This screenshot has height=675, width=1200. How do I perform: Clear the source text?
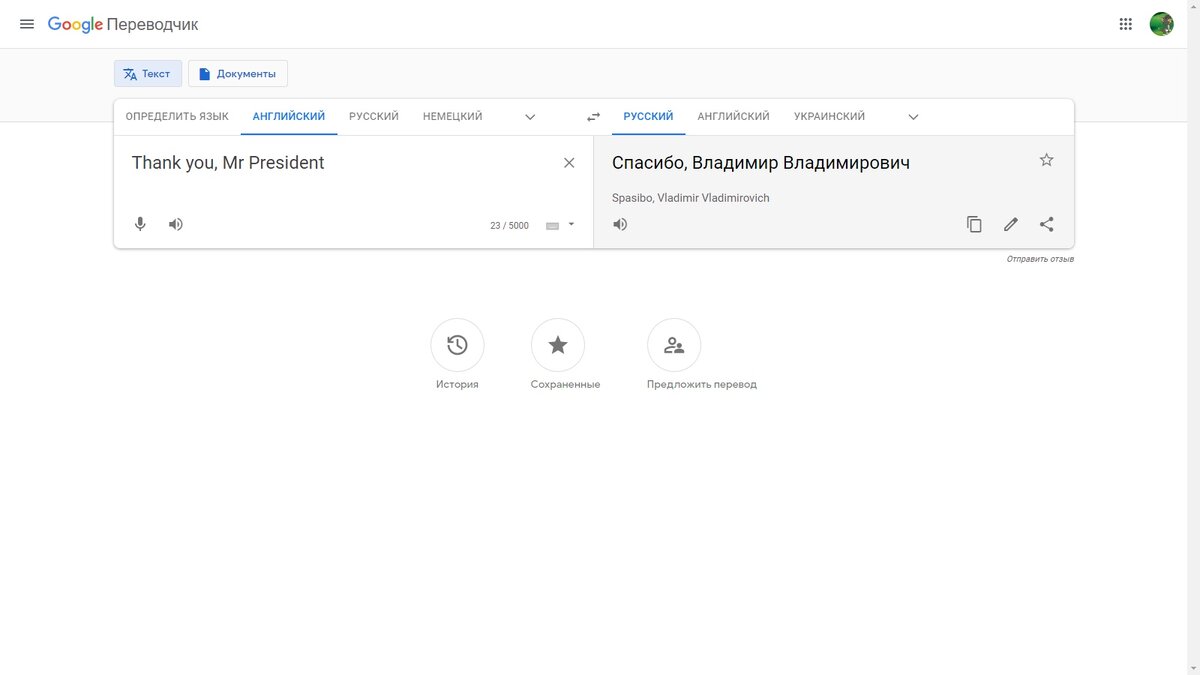click(569, 163)
